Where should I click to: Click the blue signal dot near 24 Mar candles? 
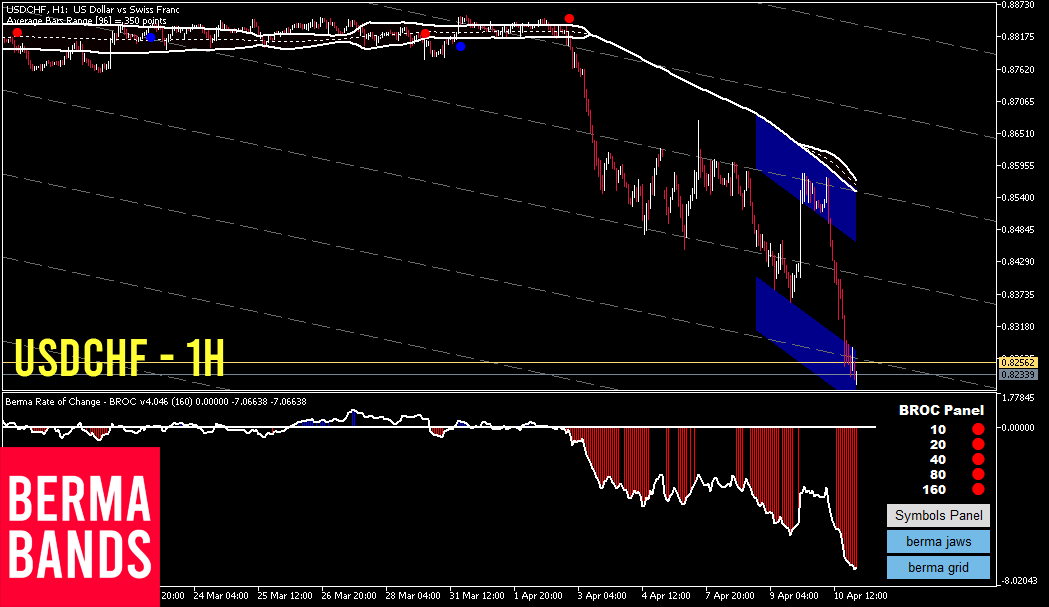pos(151,37)
